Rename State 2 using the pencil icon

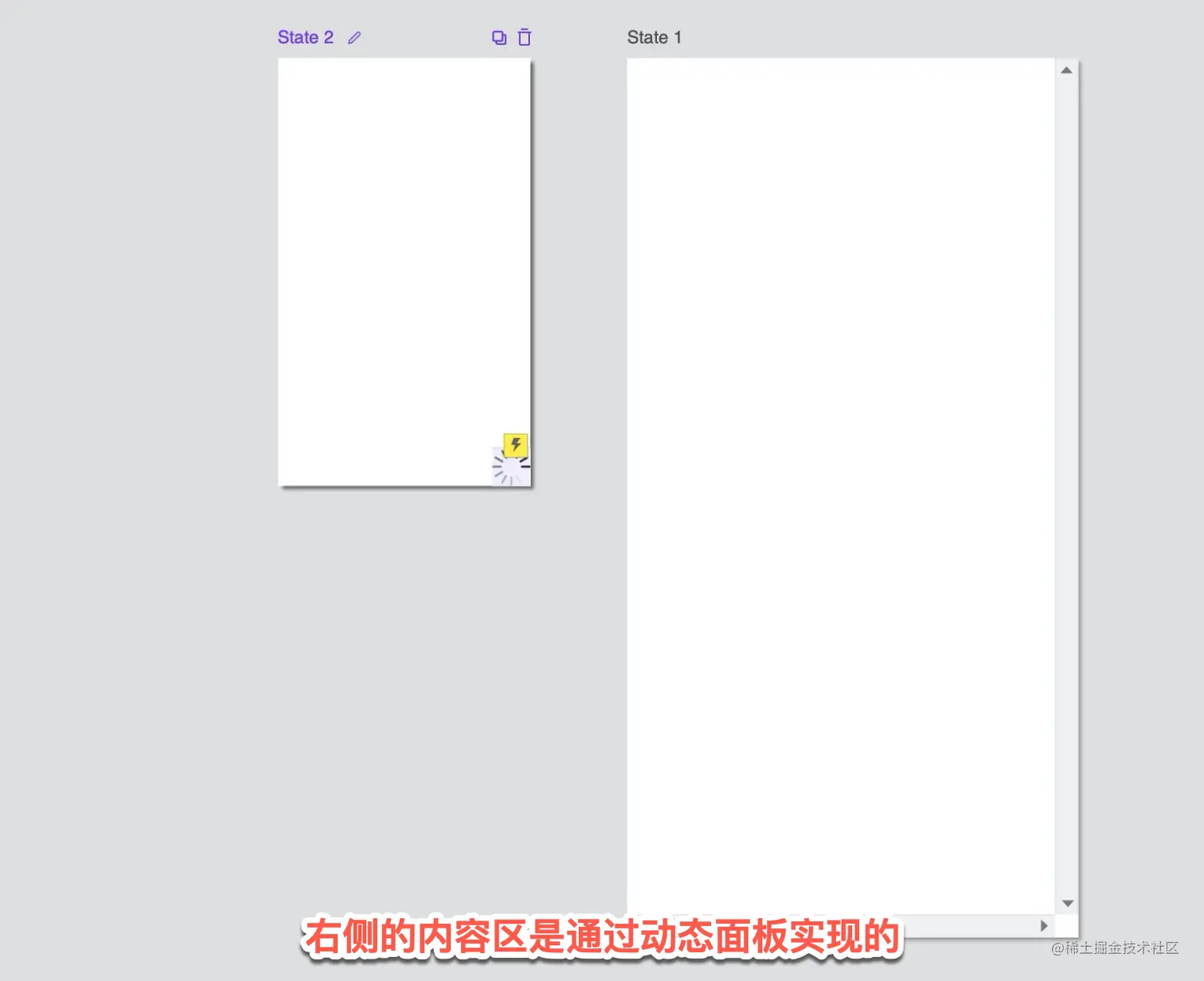[354, 37]
